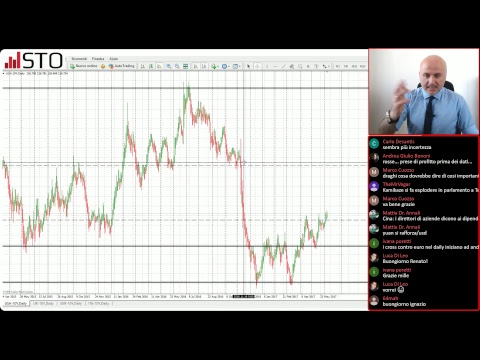
Task: Select the line chart display icon
Action: pos(159,66)
